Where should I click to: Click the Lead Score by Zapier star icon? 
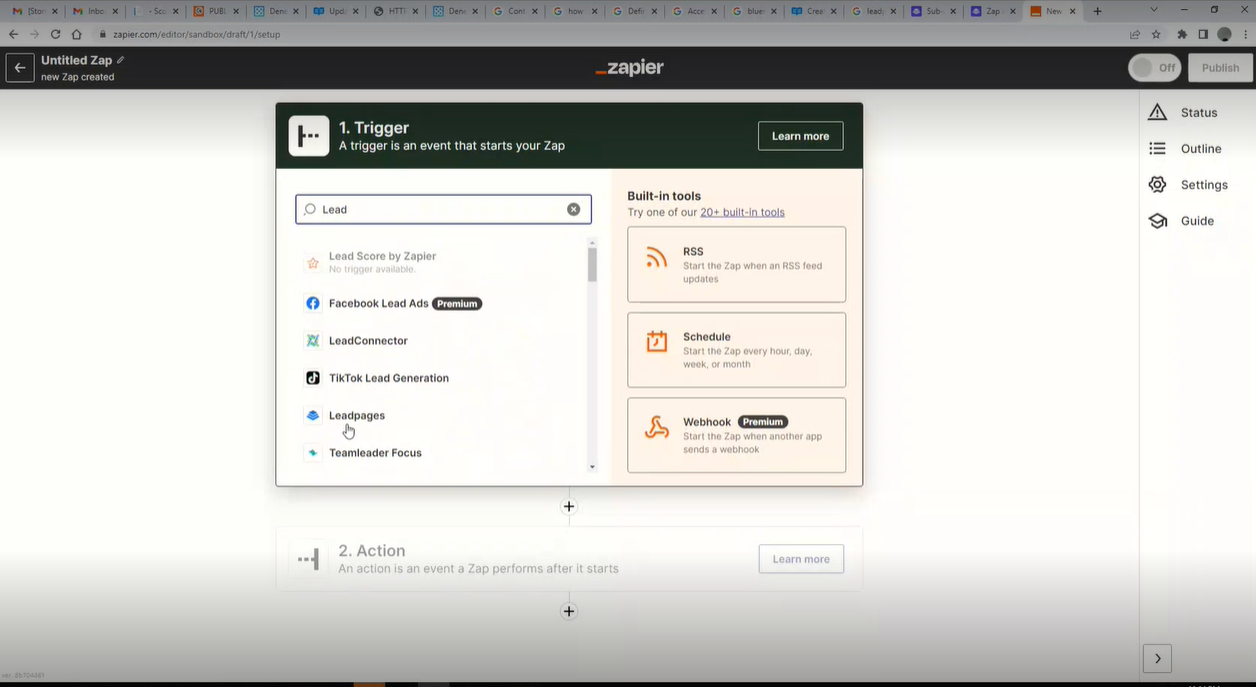tap(313, 263)
